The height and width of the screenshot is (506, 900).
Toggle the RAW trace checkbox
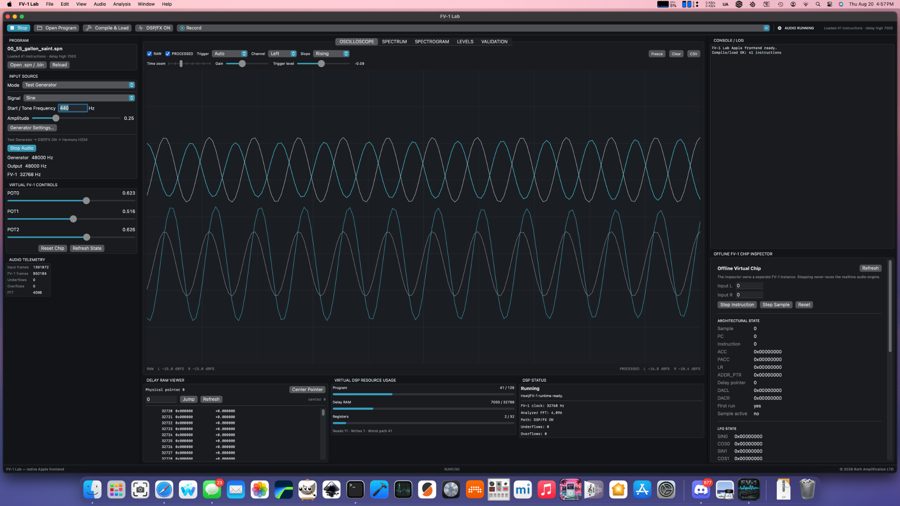(x=149, y=53)
